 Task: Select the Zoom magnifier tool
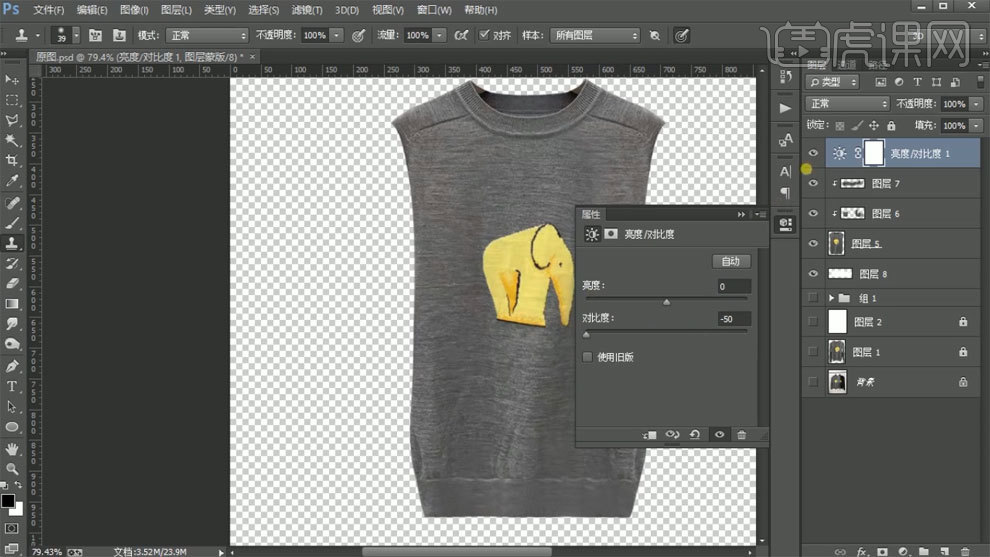pyautogui.click(x=12, y=468)
